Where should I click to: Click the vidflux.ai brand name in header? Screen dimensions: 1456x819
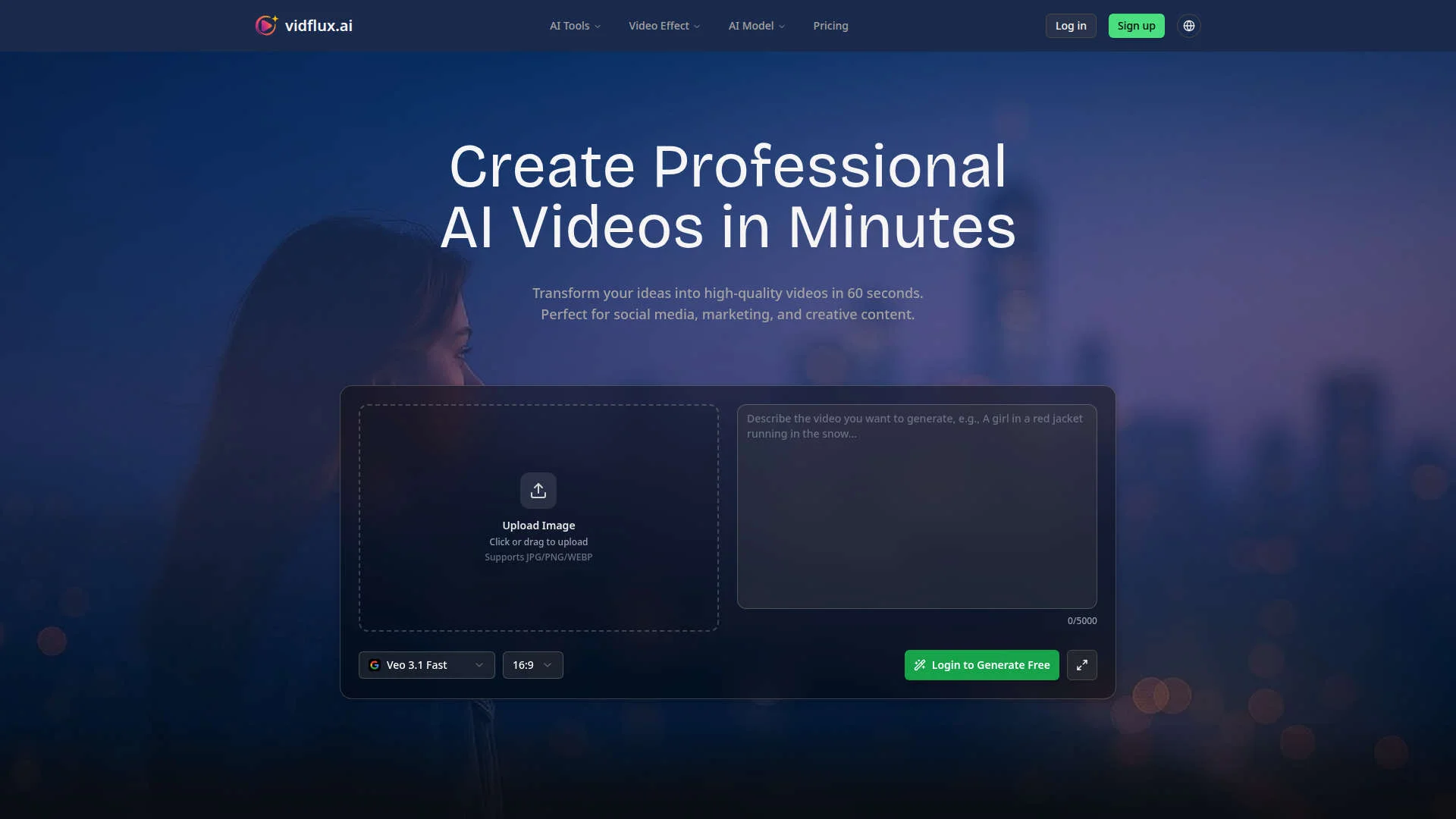pos(318,25)
